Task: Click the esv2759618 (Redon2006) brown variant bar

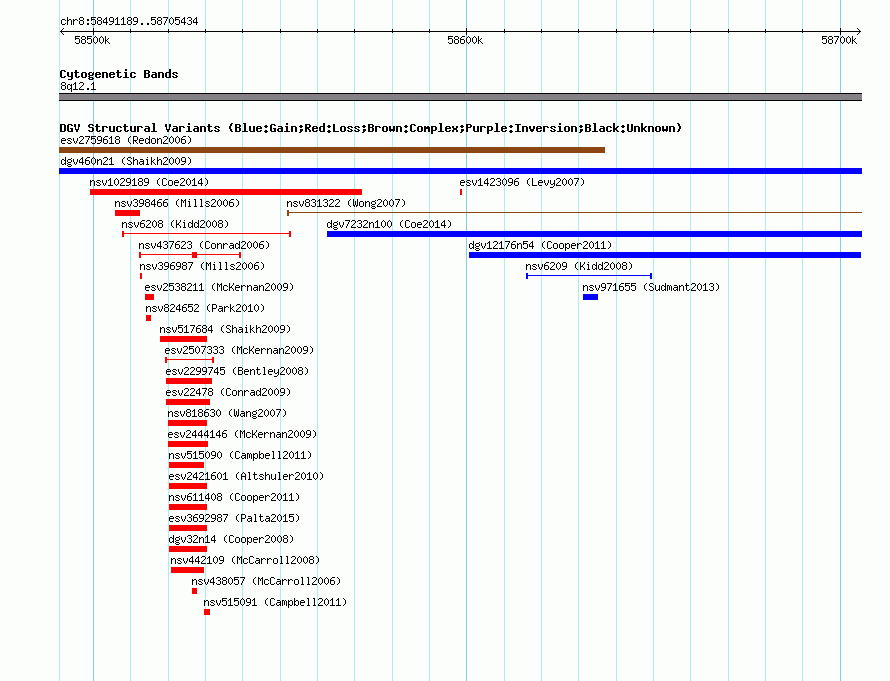Action: [332, 150]
